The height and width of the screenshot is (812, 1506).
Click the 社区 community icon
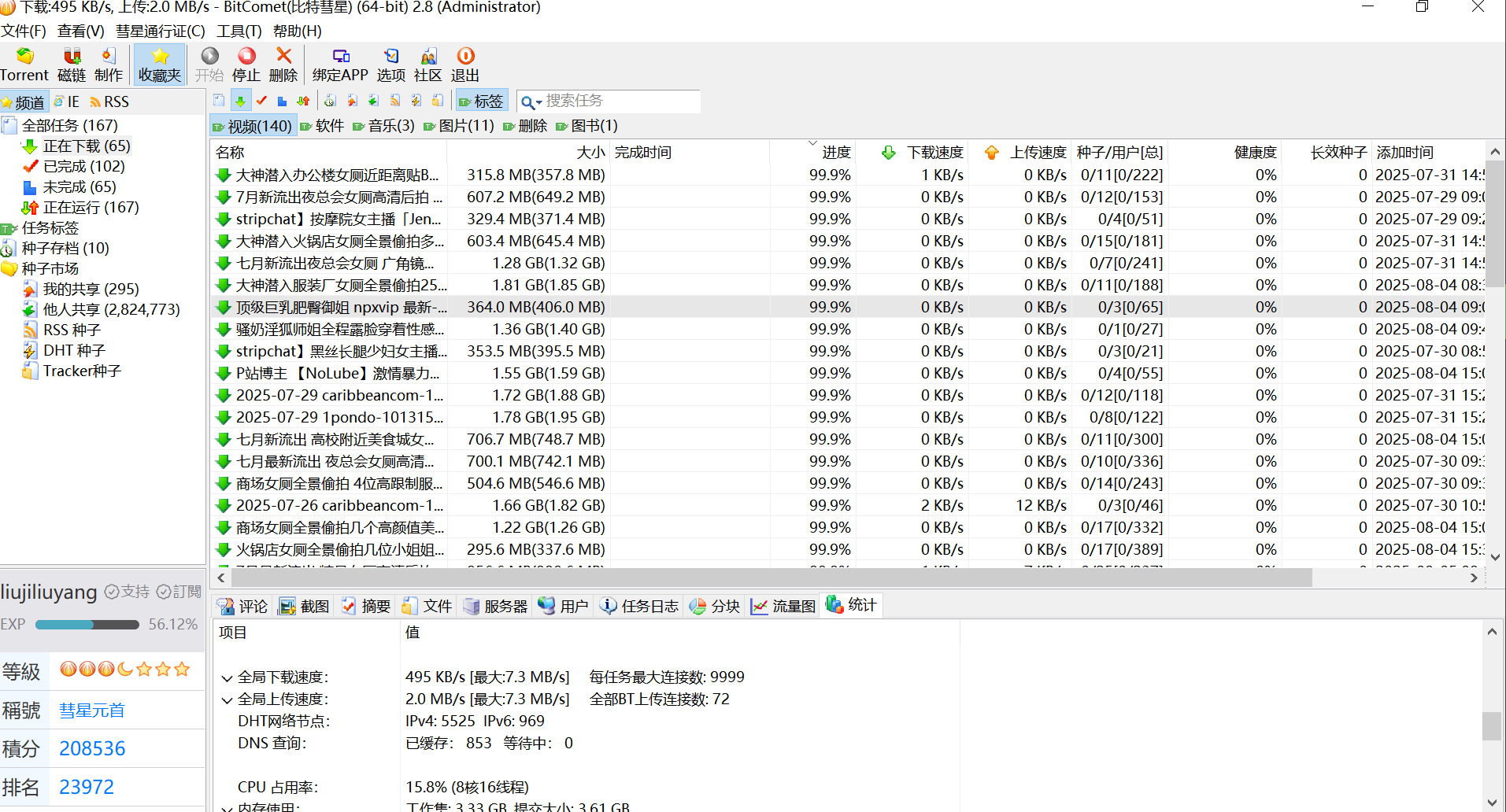pyautogui.click(x=428, y=57)
